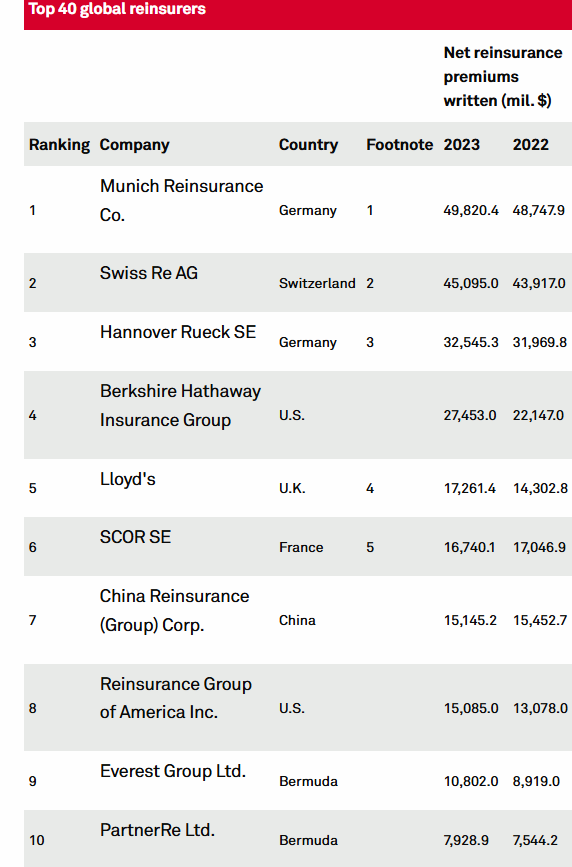The height and width of the screenshot is (867, 572).
Task: Click the Country column header
Action: (x=308, y=145)
